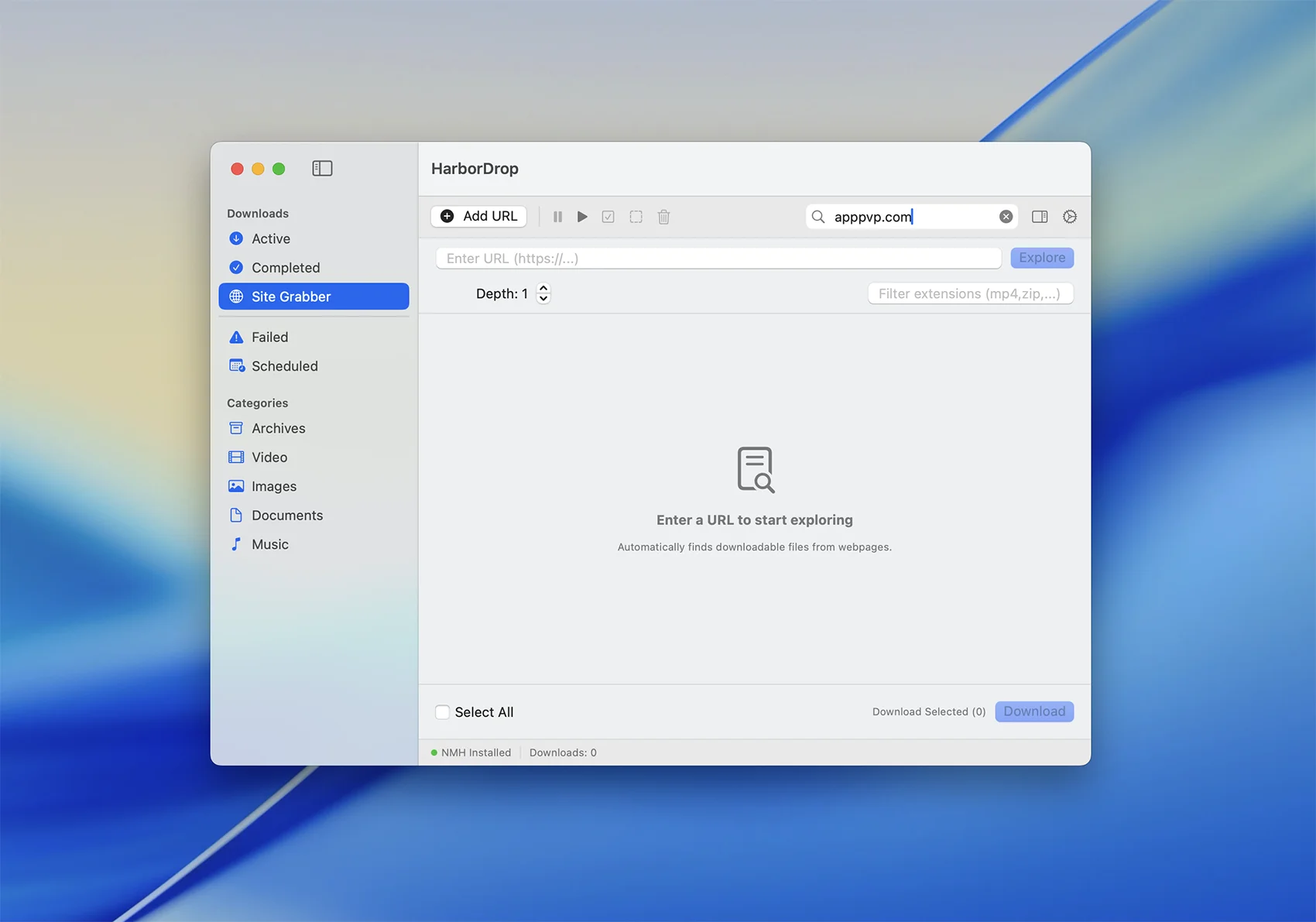This screenshot has height=922, width=1316.
Task: Clear the search field text
Action: tap(1006, 217)
